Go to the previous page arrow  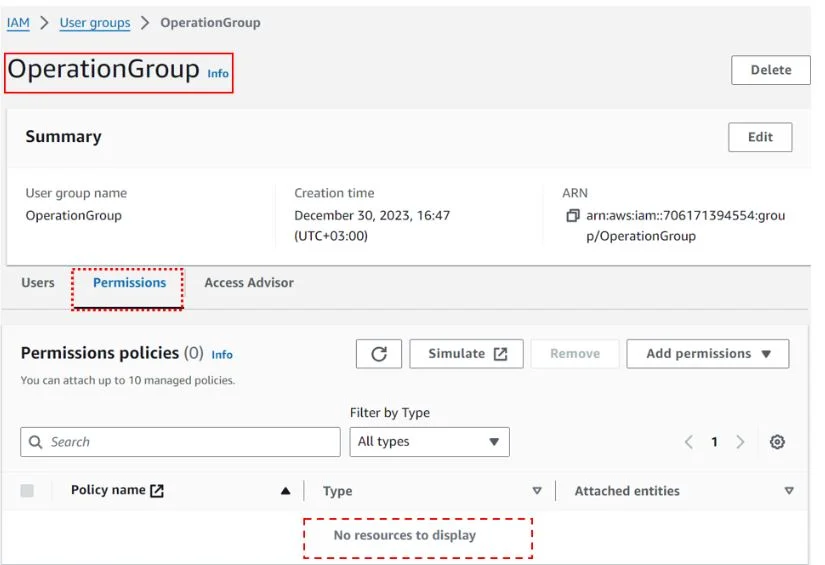[689, 442]
